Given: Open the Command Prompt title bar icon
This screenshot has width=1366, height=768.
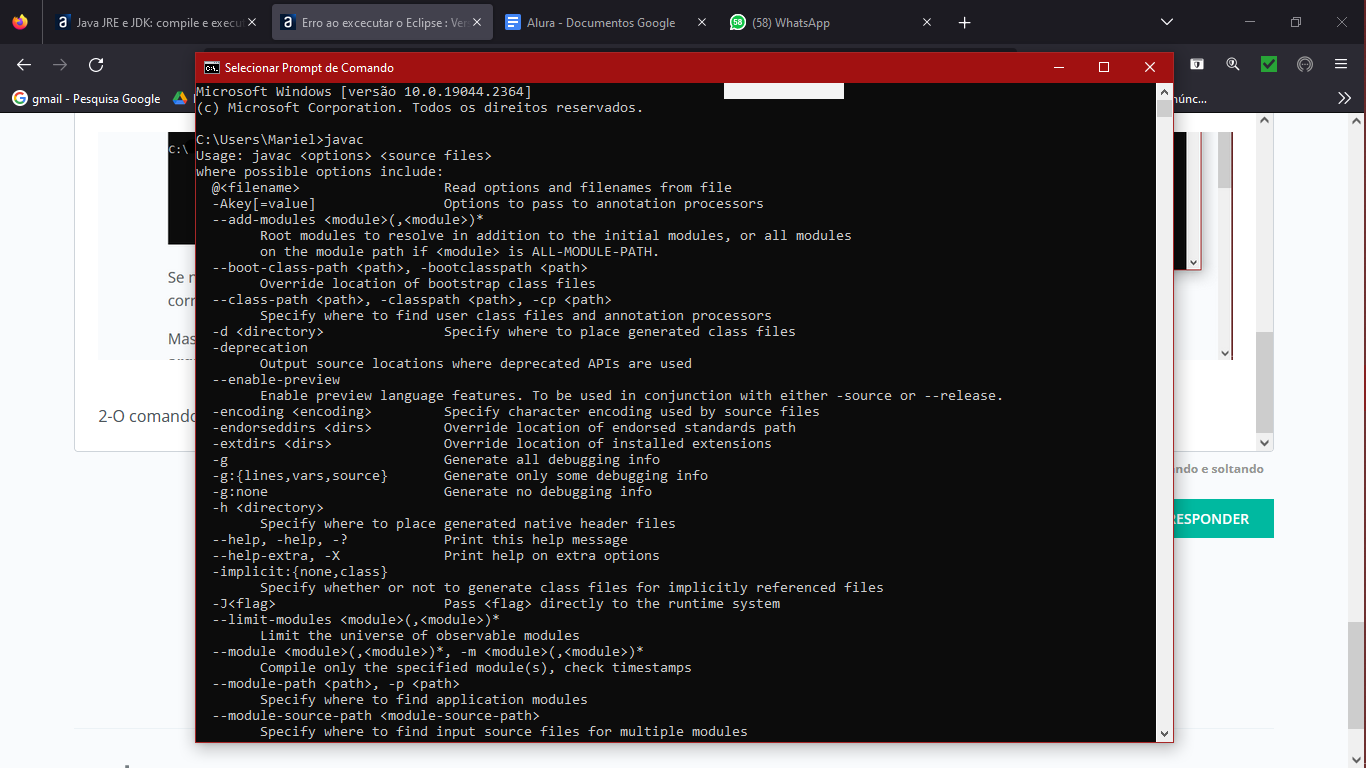Looking at the screenshot, I should coord(211,67).
